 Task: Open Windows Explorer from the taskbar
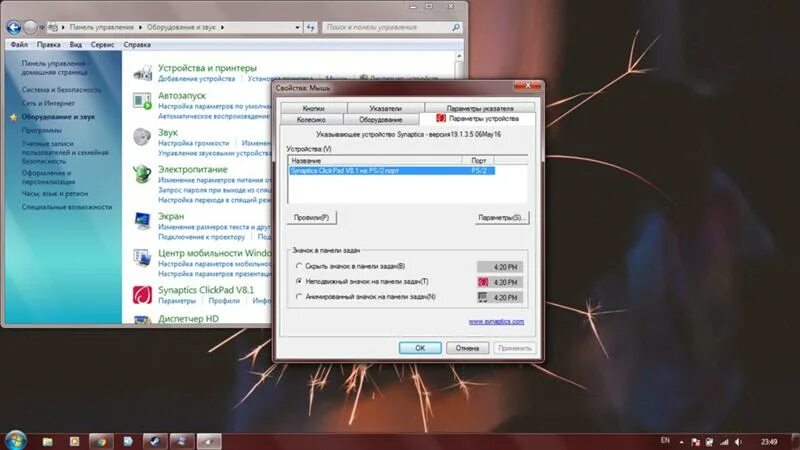tap(47, 441)
